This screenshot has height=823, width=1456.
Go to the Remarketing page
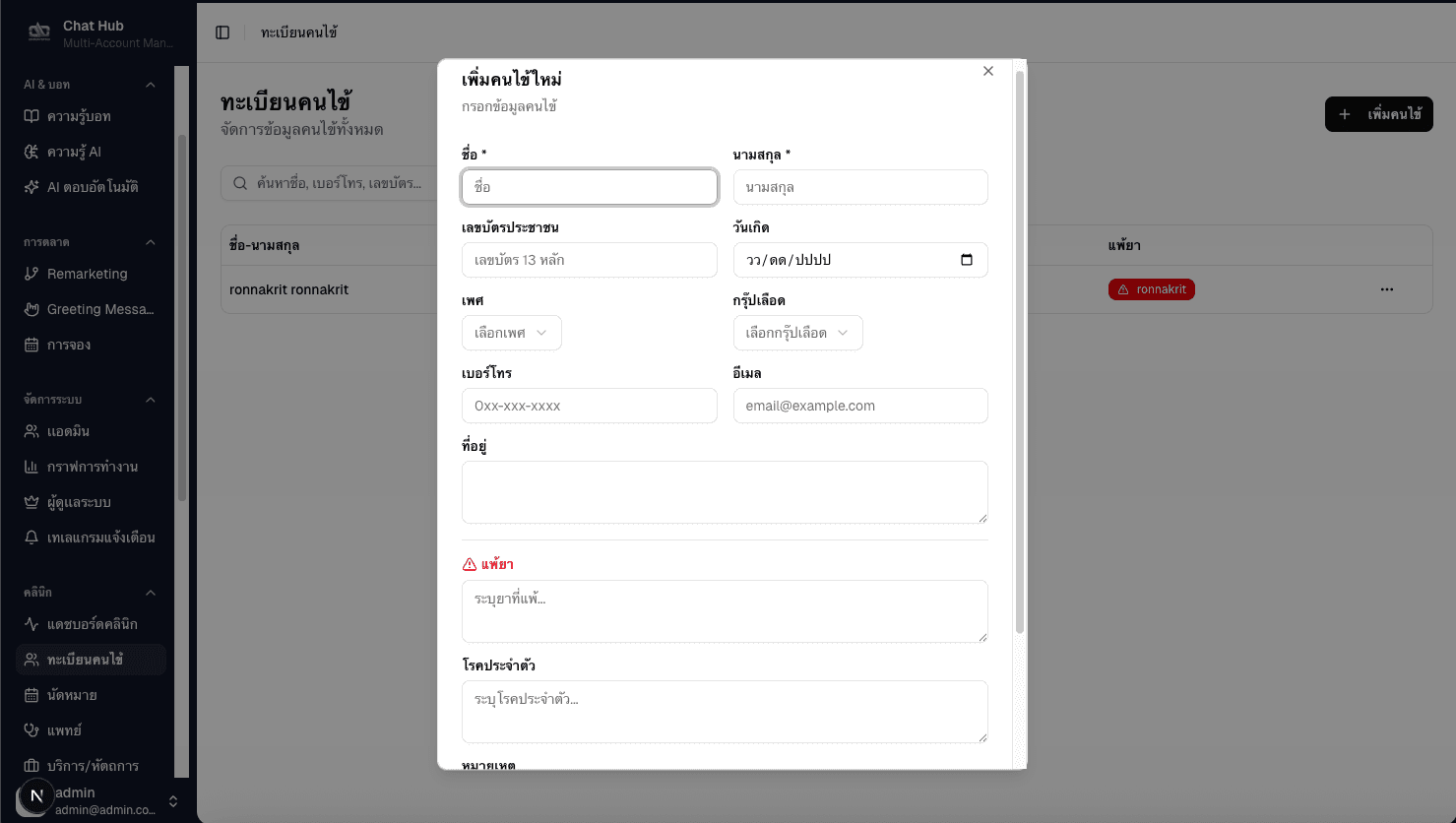coord(87,273)
